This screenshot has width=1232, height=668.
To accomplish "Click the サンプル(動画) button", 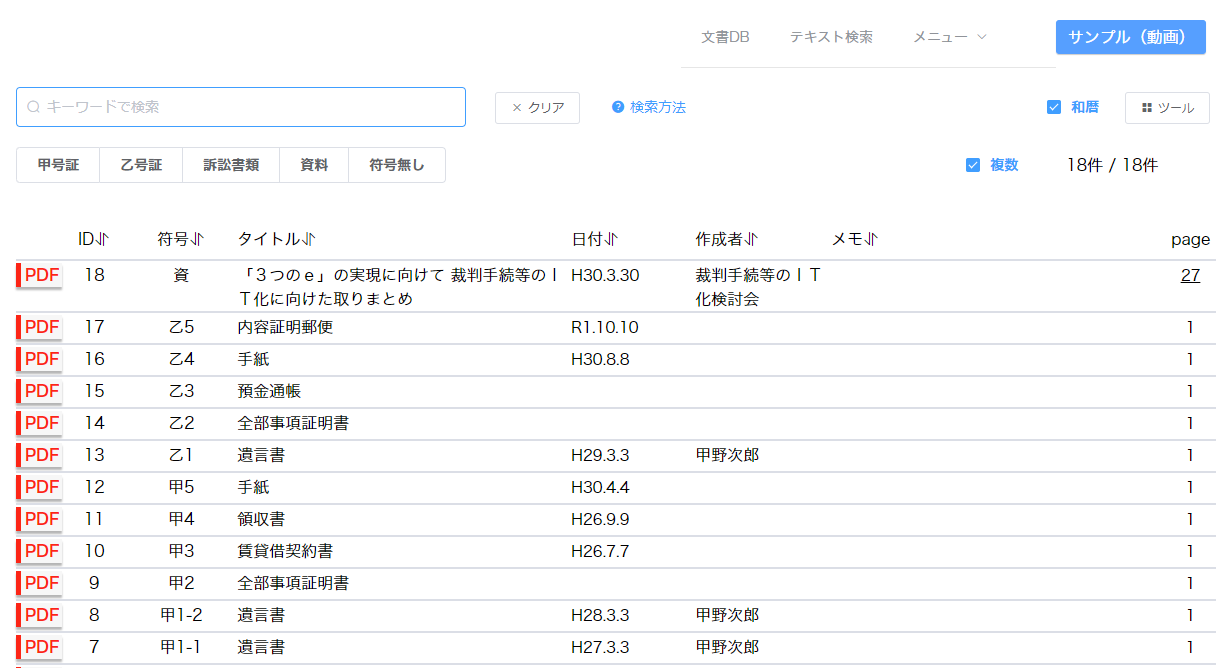I will [1131, 37].
